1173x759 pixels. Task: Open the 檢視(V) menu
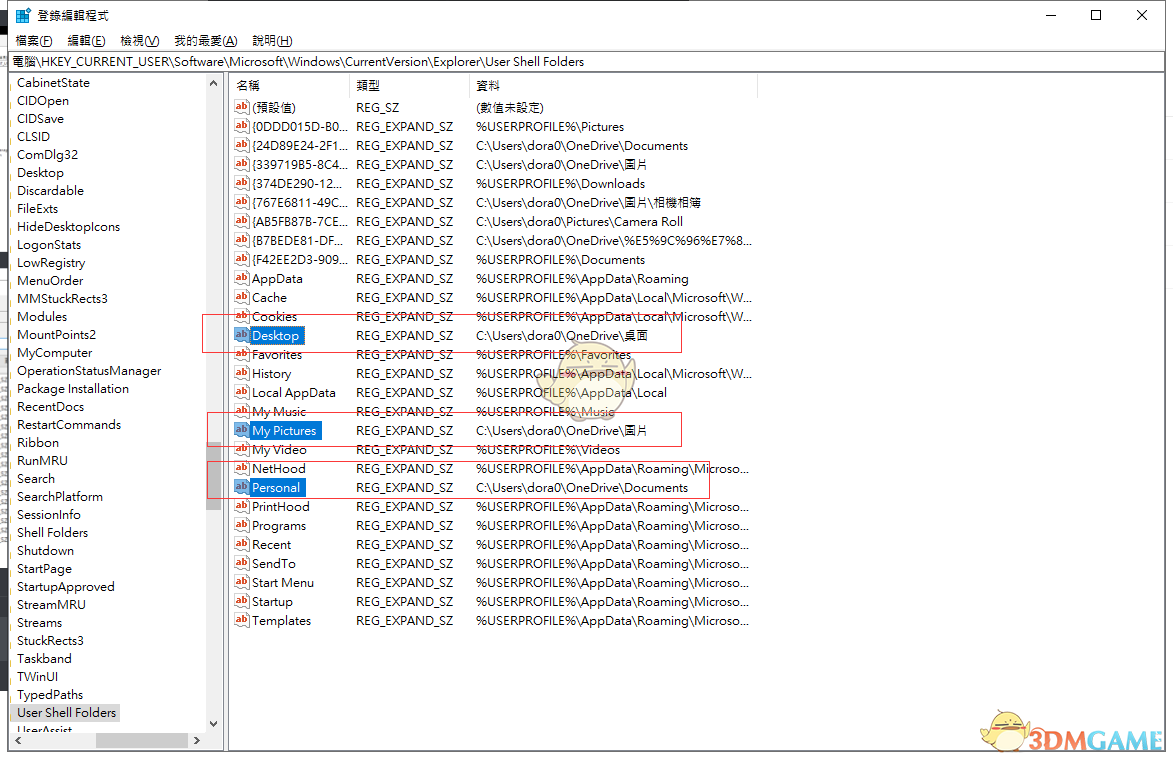139,41
